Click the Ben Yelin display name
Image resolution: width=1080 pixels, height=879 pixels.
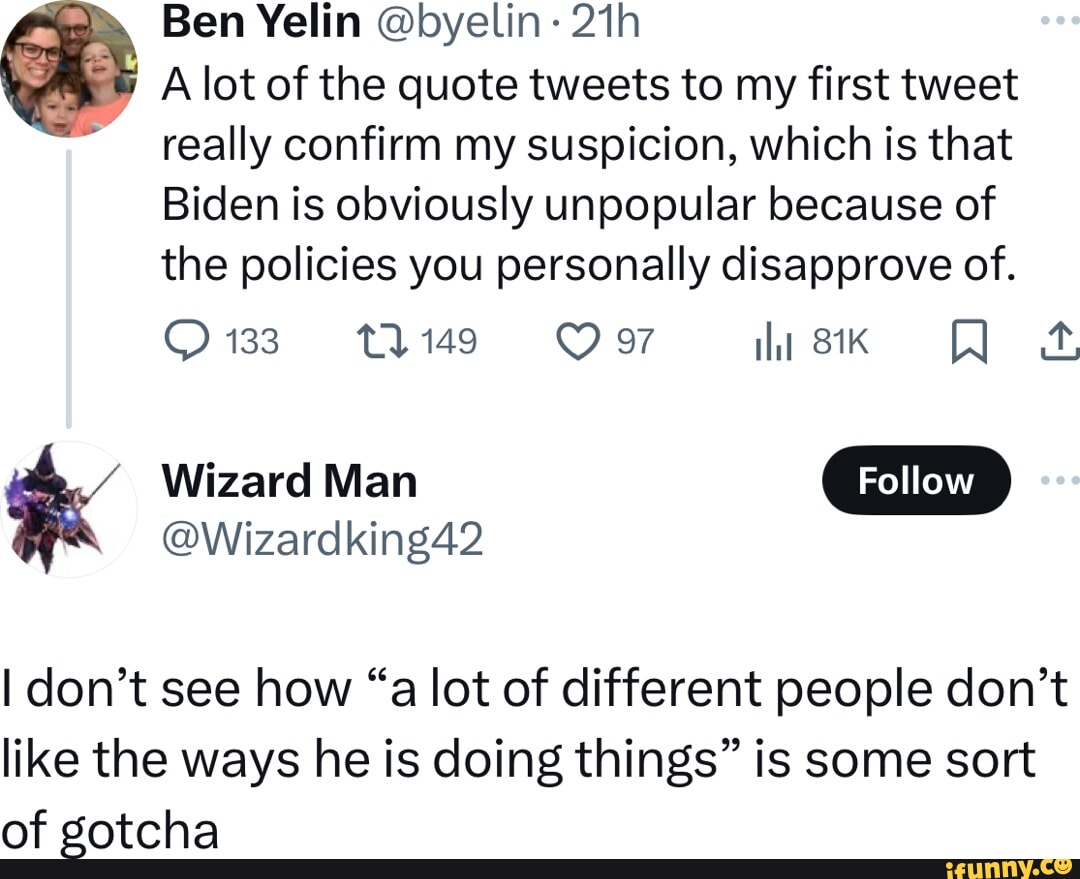(x=261, y=22)
